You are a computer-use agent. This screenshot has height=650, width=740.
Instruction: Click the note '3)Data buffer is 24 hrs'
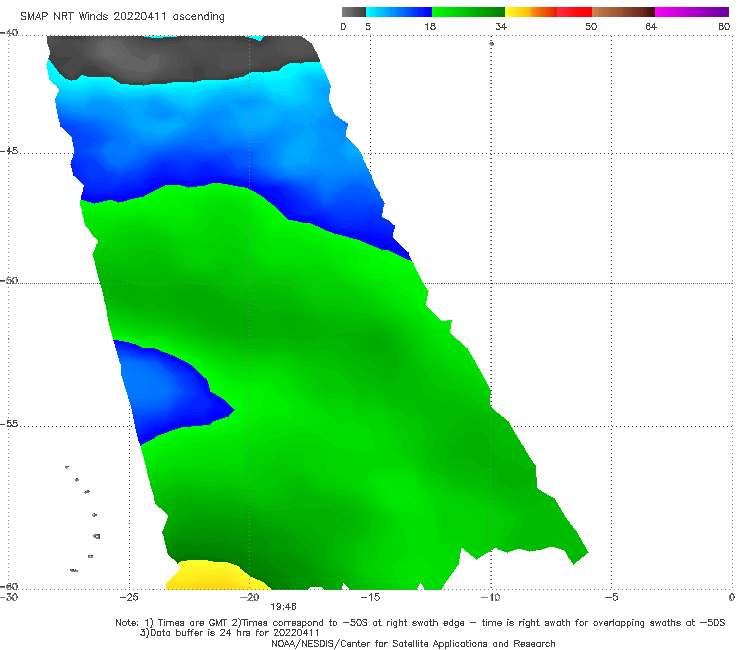tap(230, 633)
